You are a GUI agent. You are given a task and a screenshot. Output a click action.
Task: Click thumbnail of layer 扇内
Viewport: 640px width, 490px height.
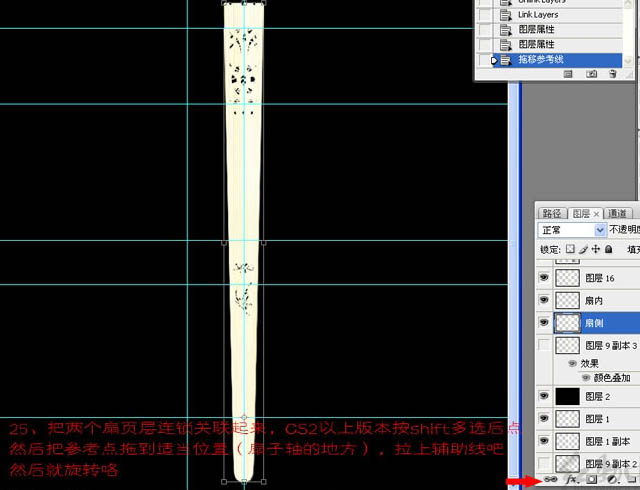[x=567, y=301]
